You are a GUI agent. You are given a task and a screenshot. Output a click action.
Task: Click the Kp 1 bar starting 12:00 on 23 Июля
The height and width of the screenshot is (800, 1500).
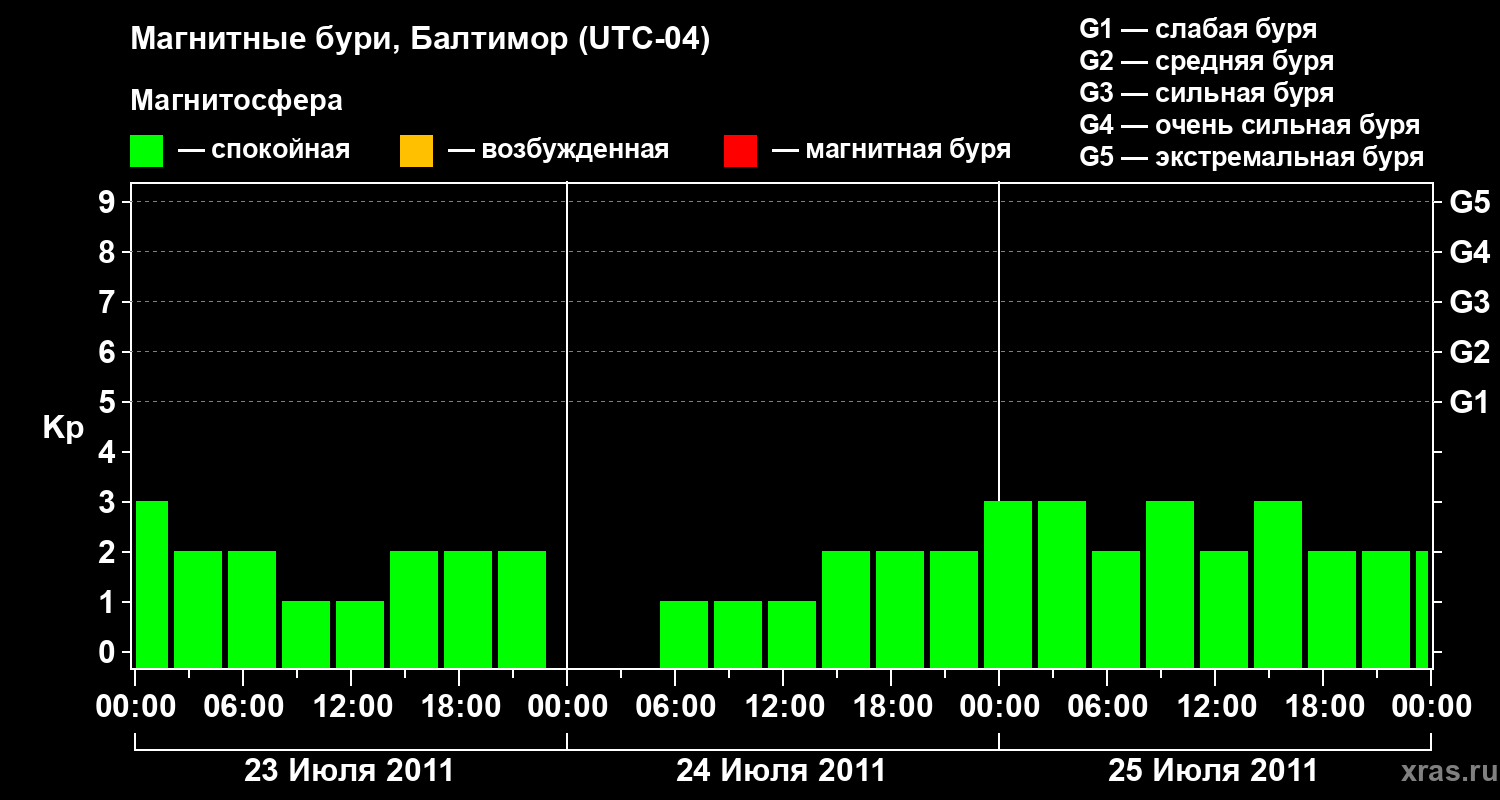tap(360, 634)
